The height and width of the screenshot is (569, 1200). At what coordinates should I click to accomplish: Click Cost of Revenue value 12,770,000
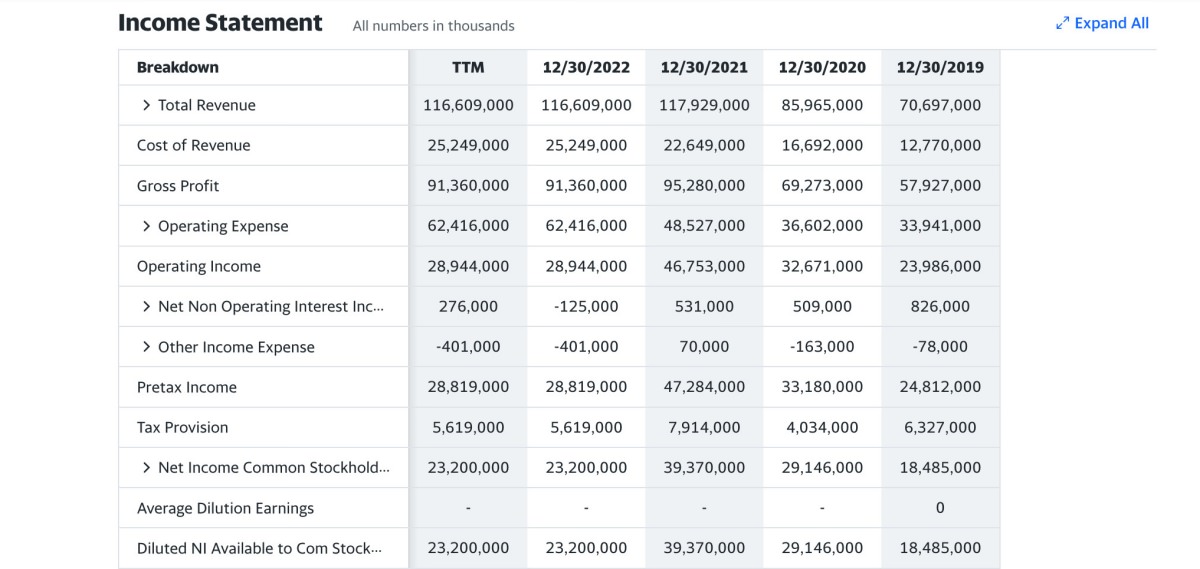(x=940, y=145)
